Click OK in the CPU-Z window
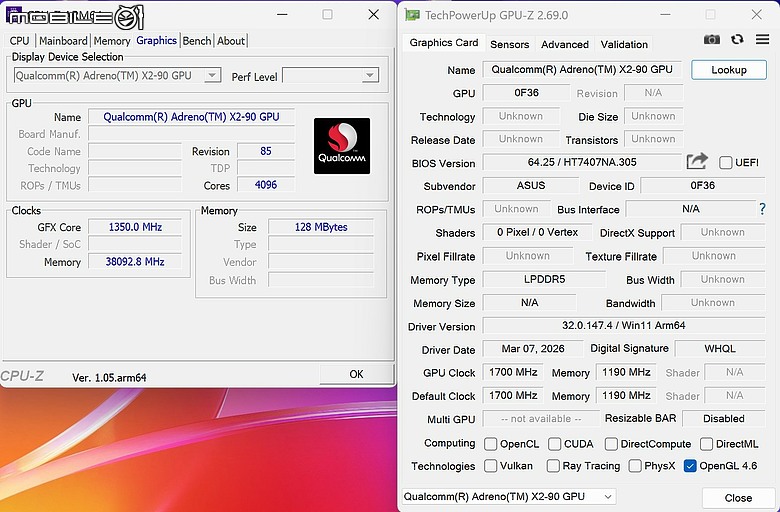Viewport: 780px width, 512px height. (x=356, y=374)
